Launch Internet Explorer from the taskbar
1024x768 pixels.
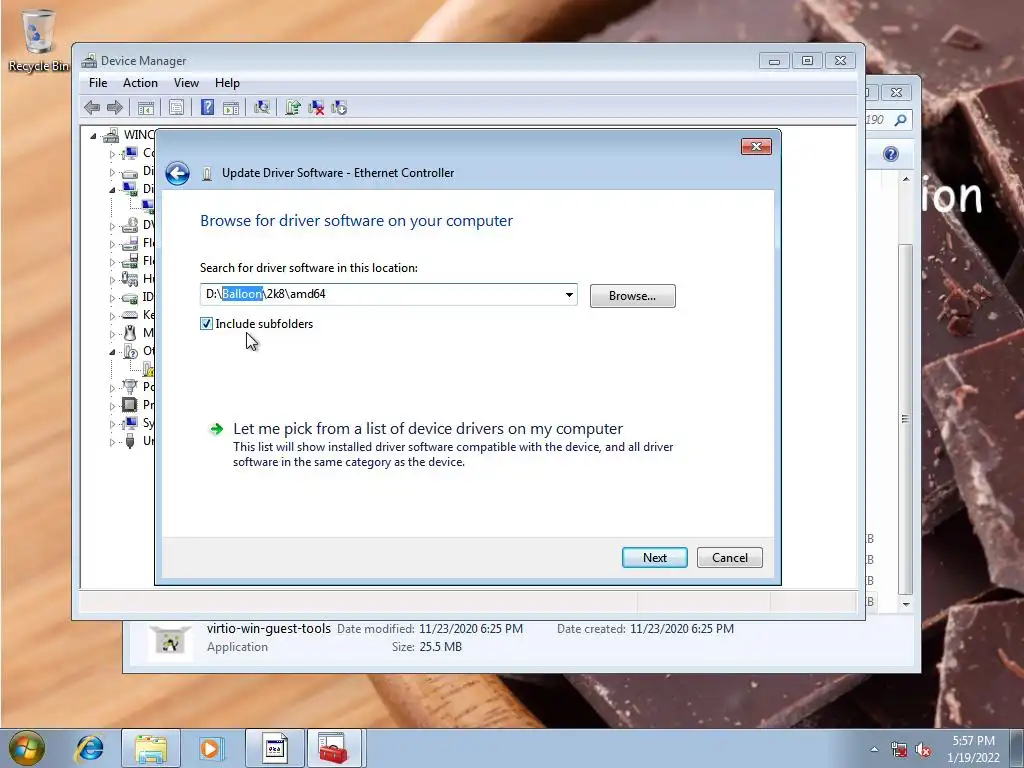(x=89, y=748)
